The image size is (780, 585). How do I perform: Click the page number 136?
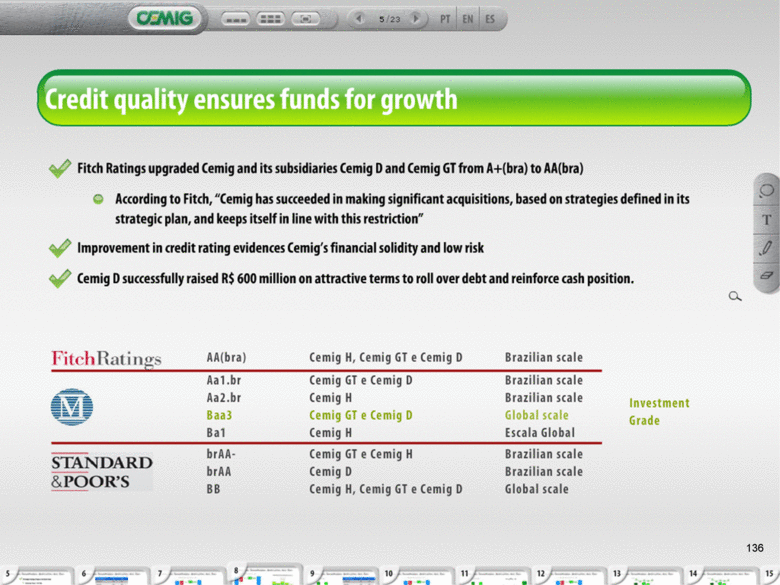(x=755, y=548)
